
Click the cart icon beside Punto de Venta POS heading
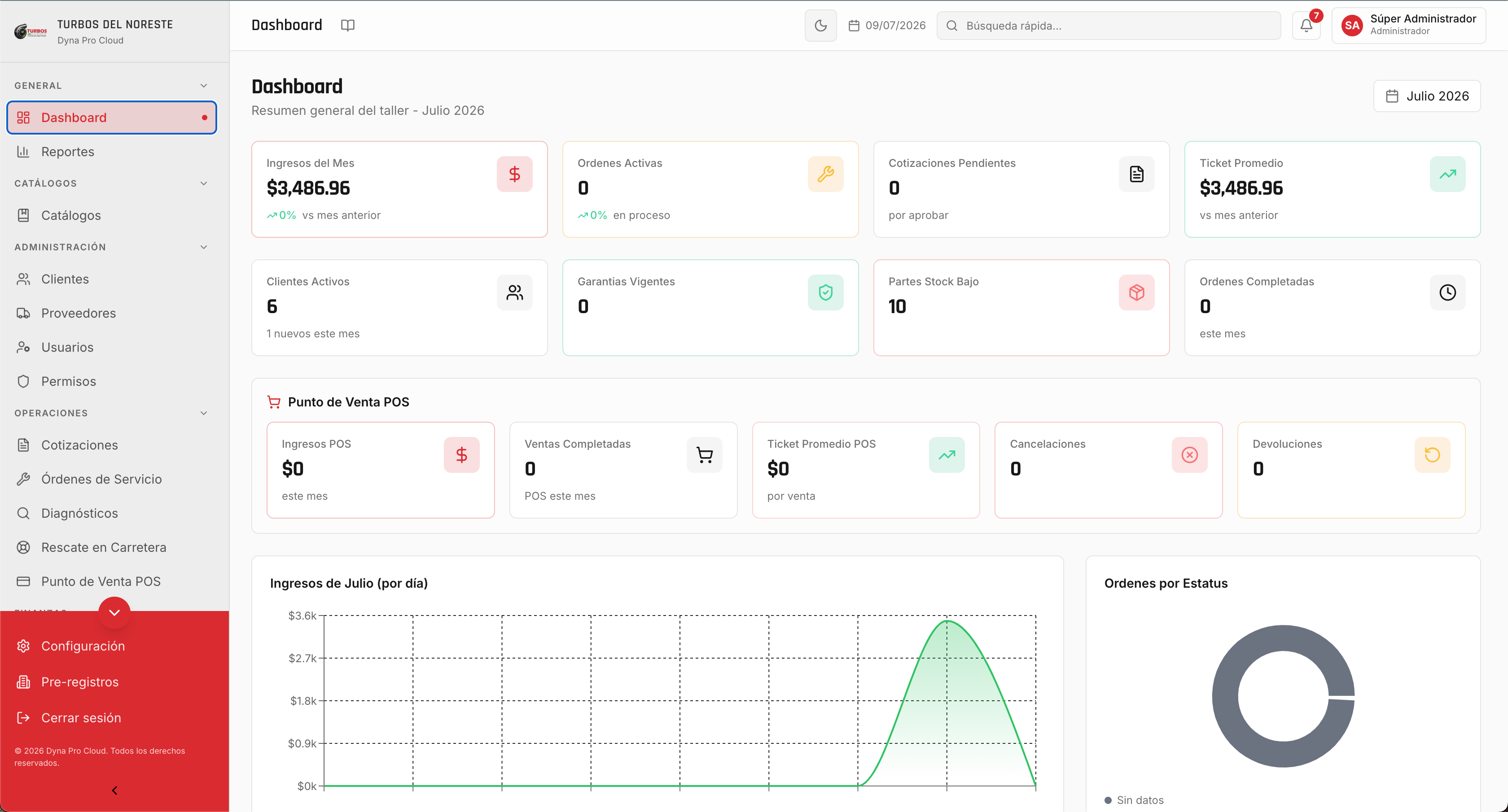[x=273, y=402]
